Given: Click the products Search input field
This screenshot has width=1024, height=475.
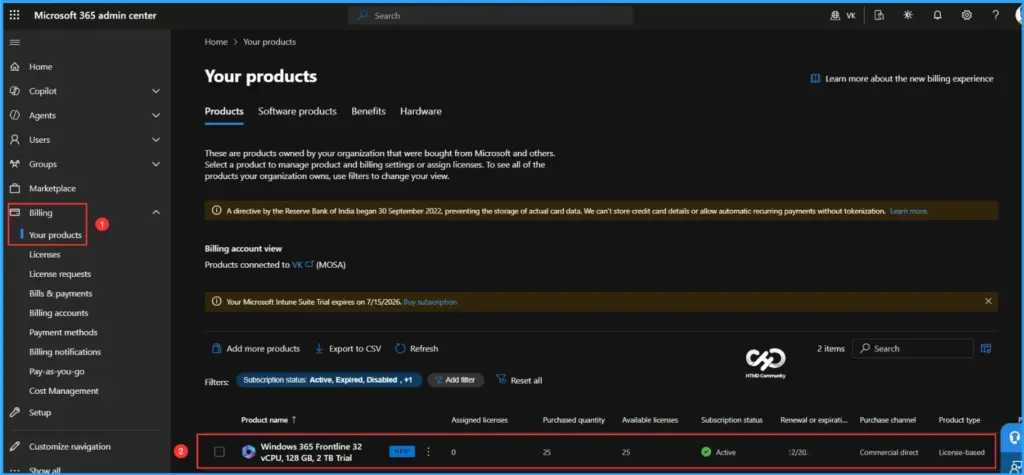Looking at the screenshot, I should tap(912, 348).
